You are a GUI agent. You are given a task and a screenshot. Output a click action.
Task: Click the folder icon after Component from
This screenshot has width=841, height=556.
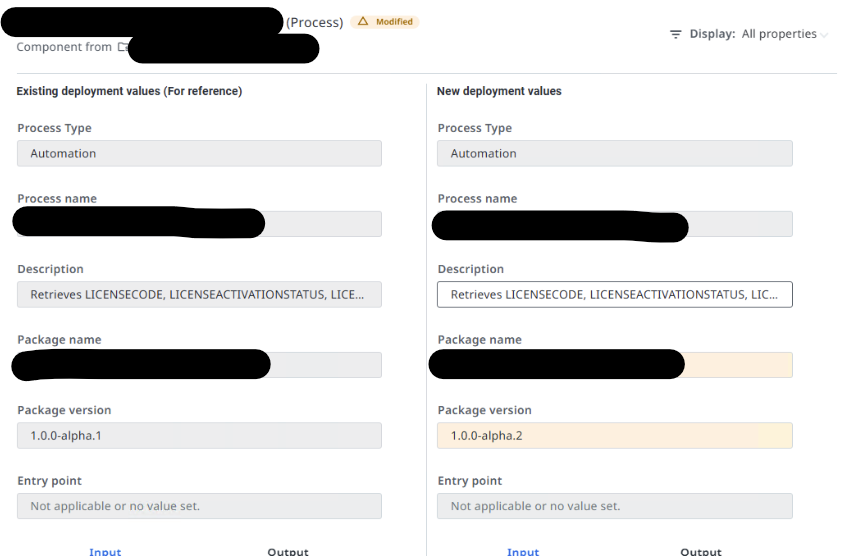click(x=123, y=47)
